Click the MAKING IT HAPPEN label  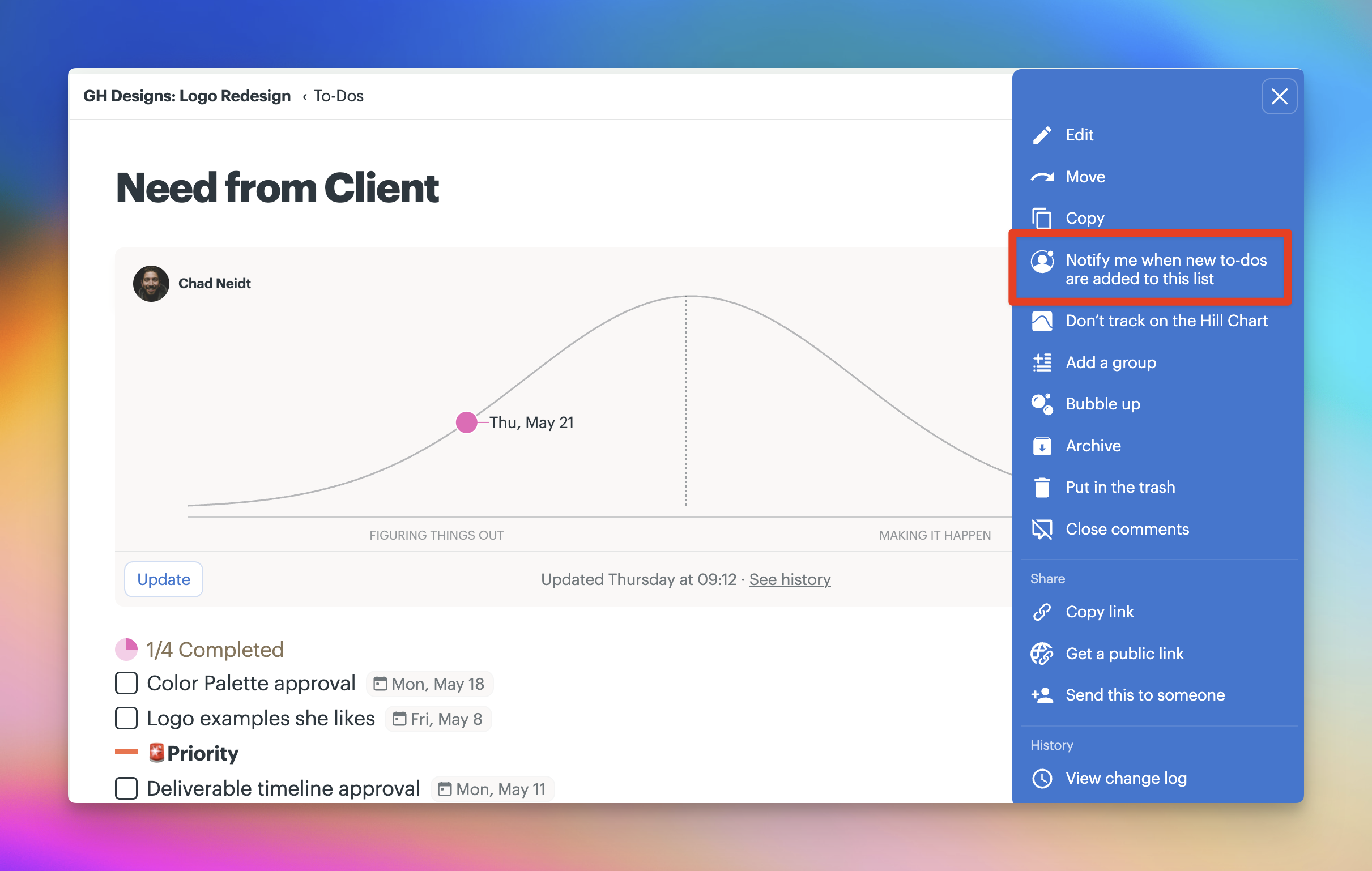pyautogui.click(x=935, y=536)
